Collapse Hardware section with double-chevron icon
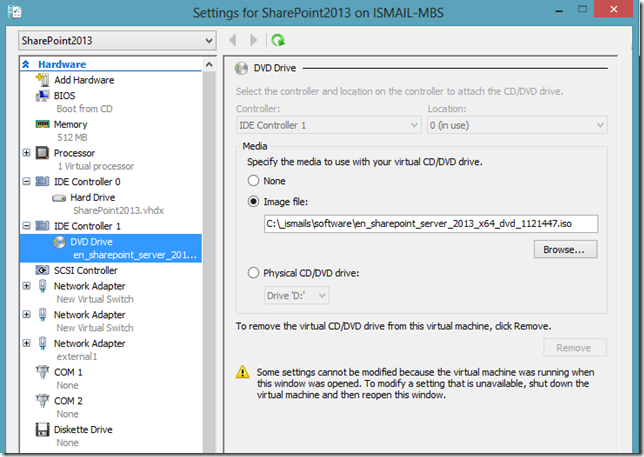Viewport: 644px width, 457px height. pos(26,64)
